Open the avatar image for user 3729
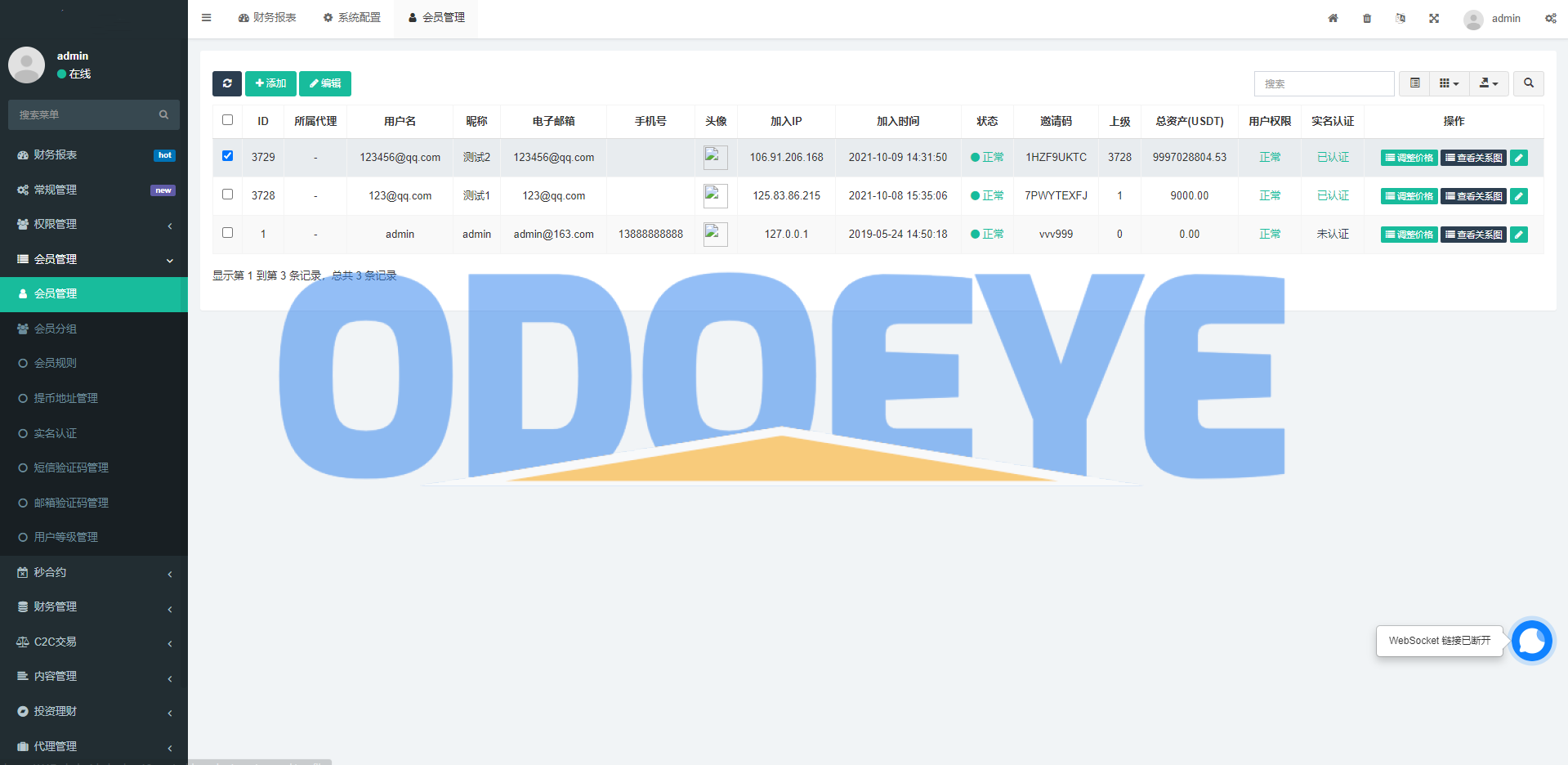Image resolution: width=1568 pixels, height=765 pixels. [716, 157]
